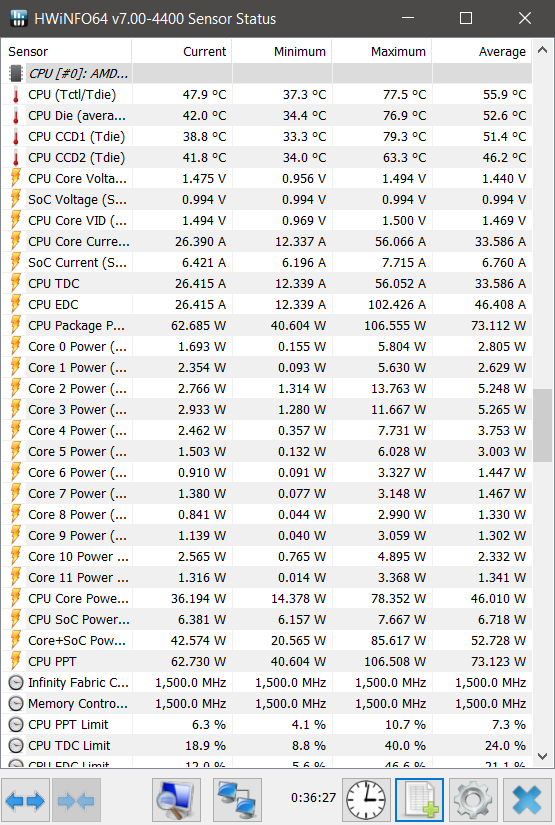Screen dimensions: 555x825
Task: Select the Core 2 Power row
Action: 267,389
